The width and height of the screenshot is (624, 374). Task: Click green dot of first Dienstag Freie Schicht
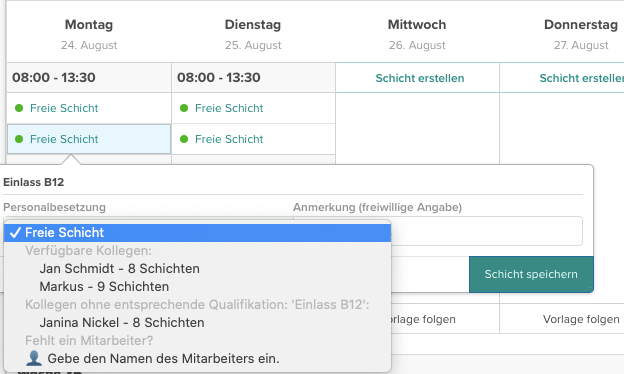[x=184, y=108]
